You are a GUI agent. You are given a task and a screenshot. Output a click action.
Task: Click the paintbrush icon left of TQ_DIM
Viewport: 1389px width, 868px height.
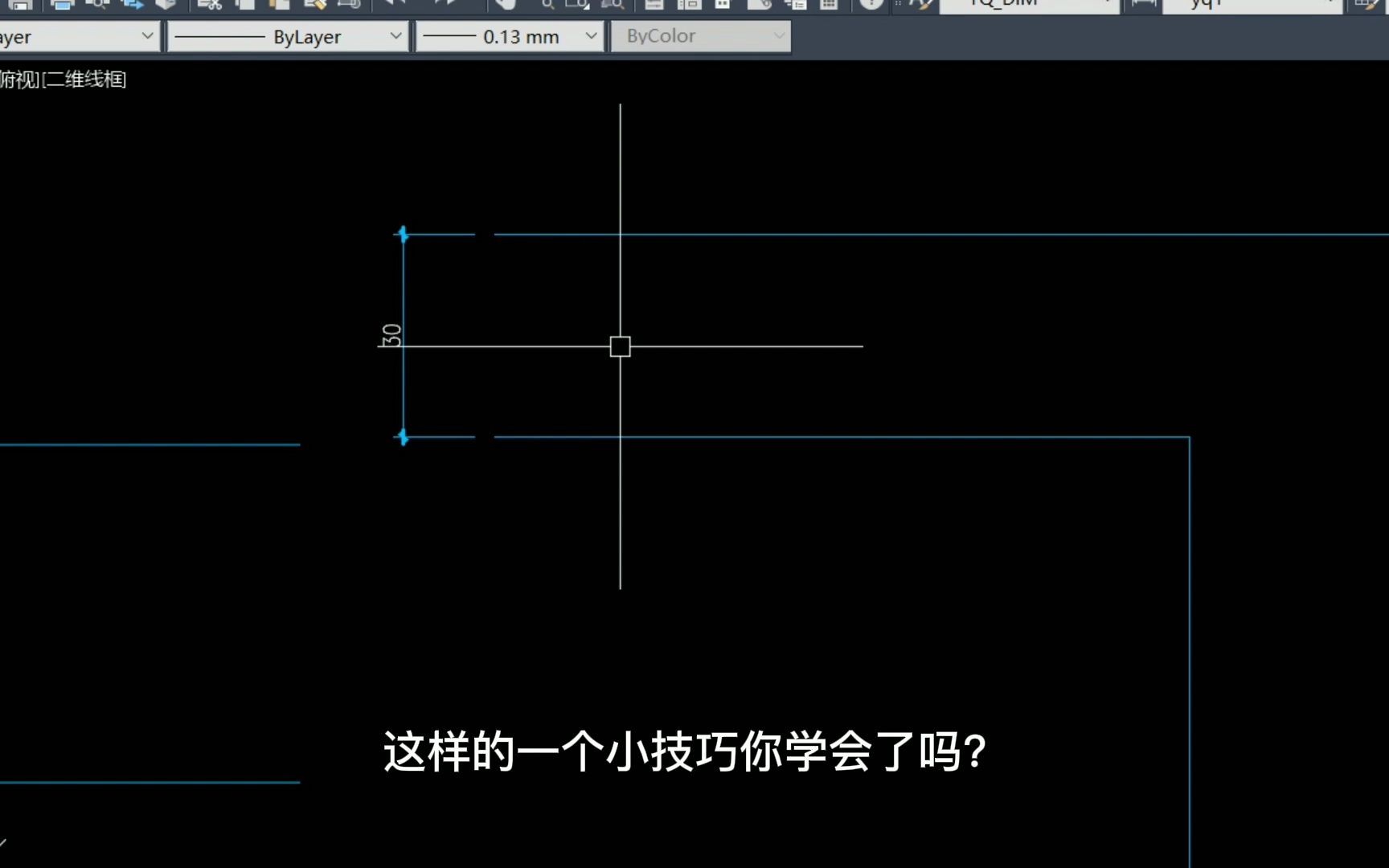(920, 4)
